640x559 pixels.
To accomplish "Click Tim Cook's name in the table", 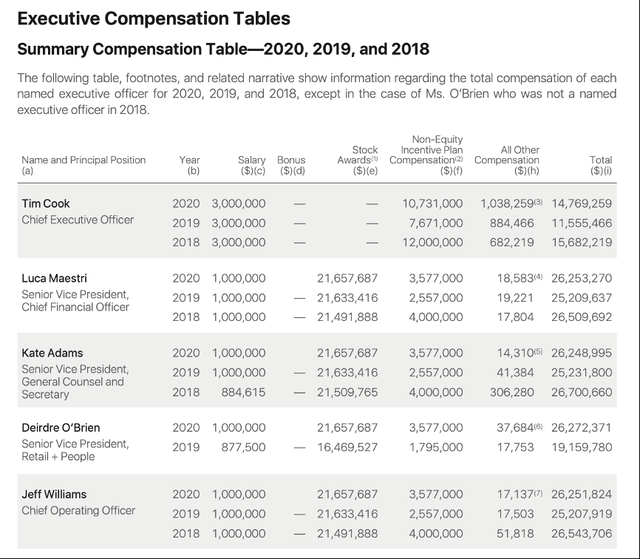I will point(46,203).
